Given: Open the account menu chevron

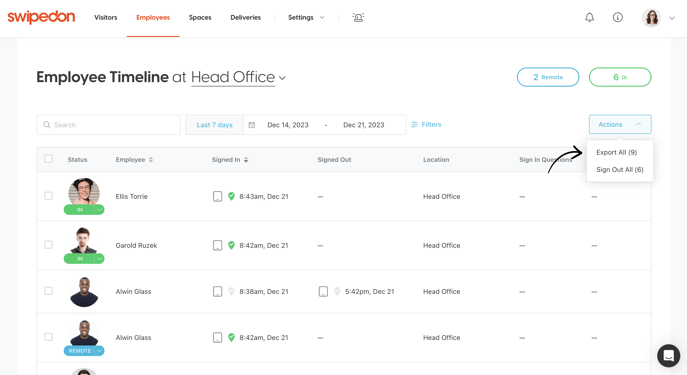Looking at the screenshot, I should pyautogui.click(x=672, y=18).
